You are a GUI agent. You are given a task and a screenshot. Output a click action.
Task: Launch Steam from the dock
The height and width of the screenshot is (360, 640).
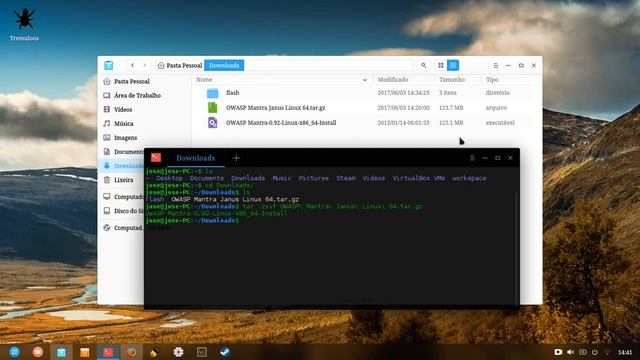[x=225, y=352]
